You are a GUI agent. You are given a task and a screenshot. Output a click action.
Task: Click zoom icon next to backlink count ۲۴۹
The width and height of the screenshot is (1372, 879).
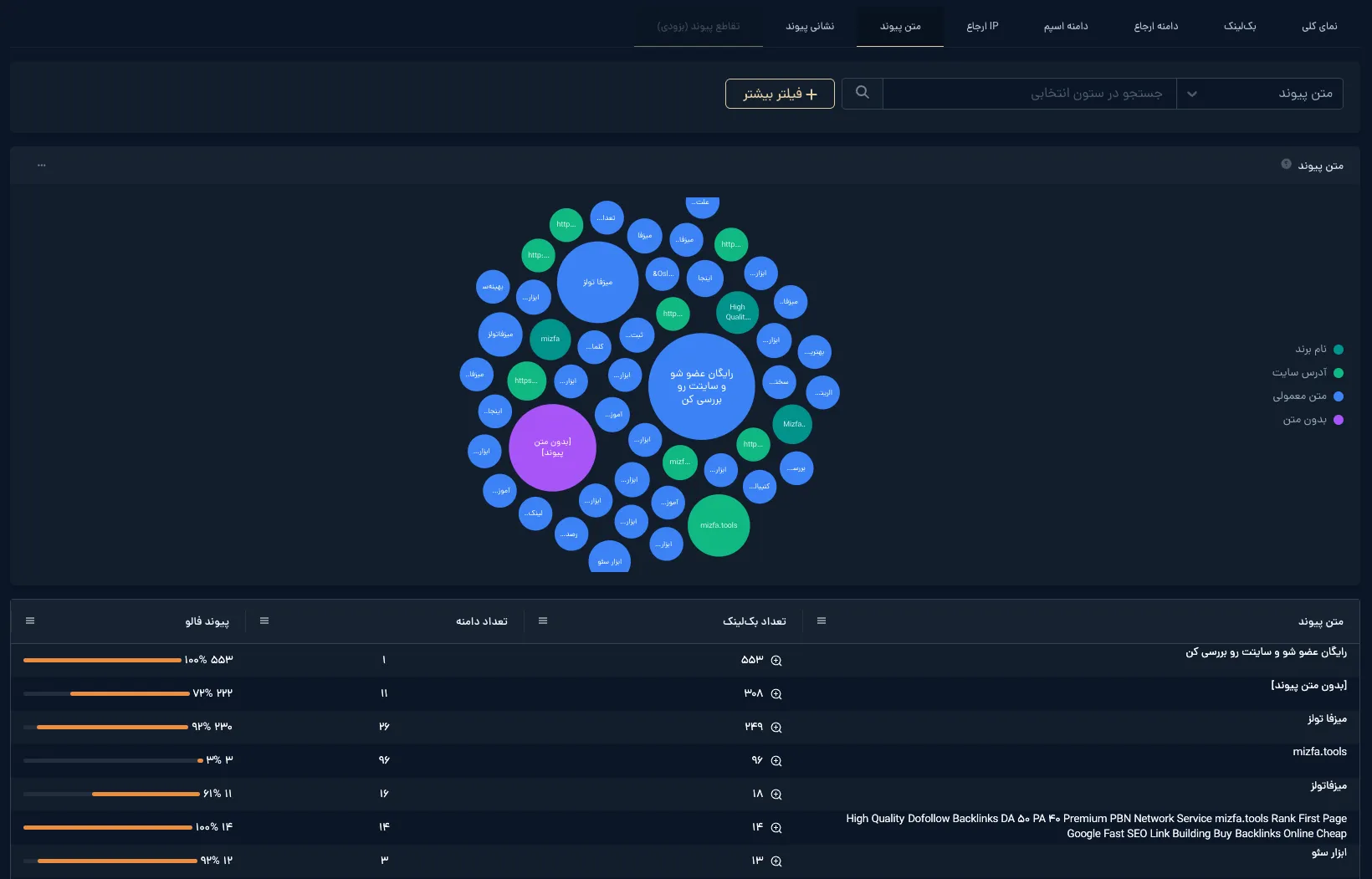(x=776, y=728)
